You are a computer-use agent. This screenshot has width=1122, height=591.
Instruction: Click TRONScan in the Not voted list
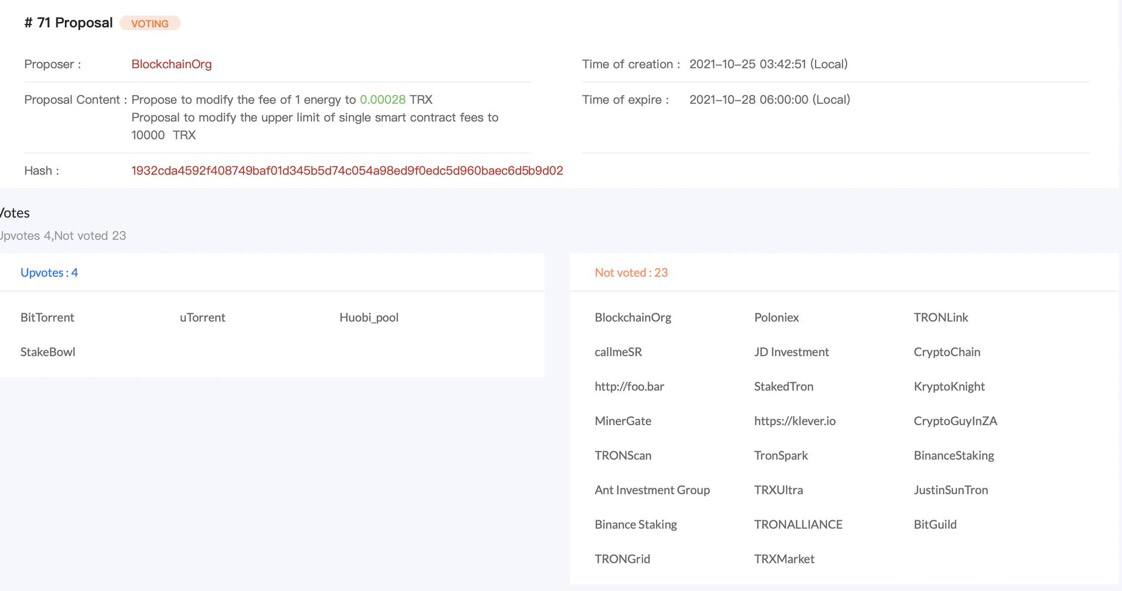[x=623, y=455]
